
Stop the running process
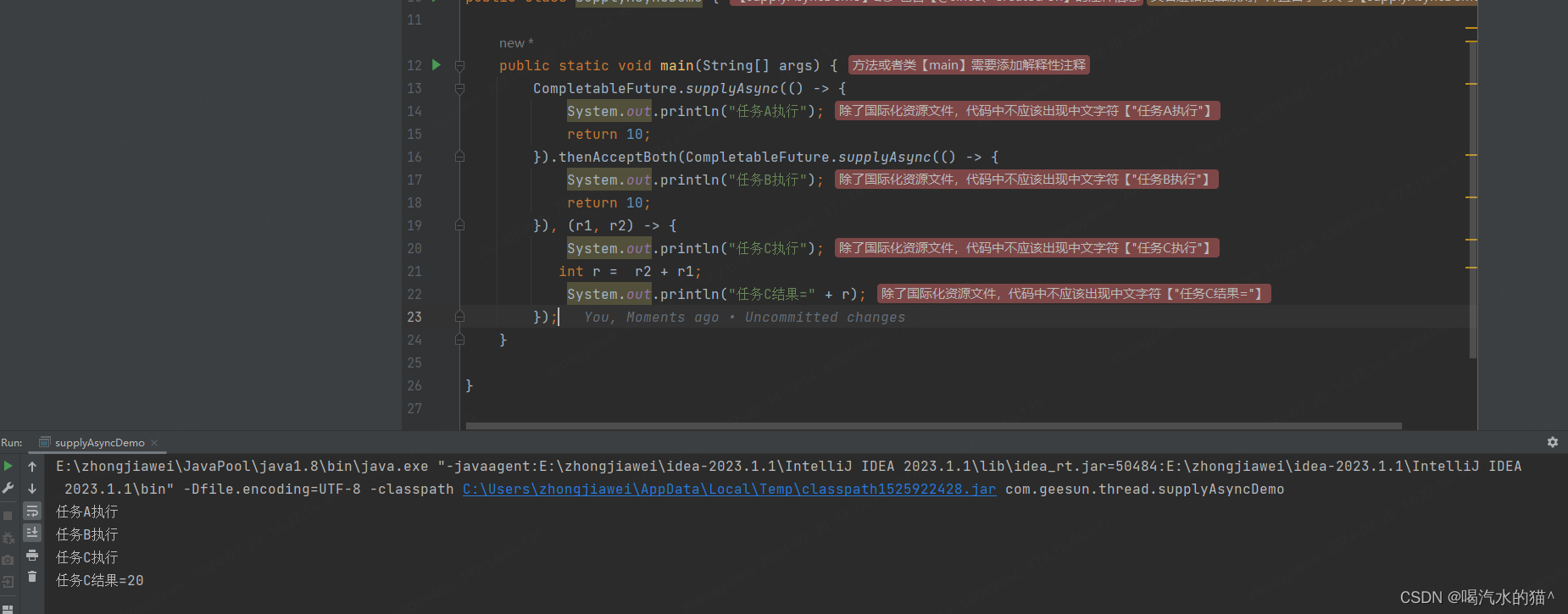[8, 515]
